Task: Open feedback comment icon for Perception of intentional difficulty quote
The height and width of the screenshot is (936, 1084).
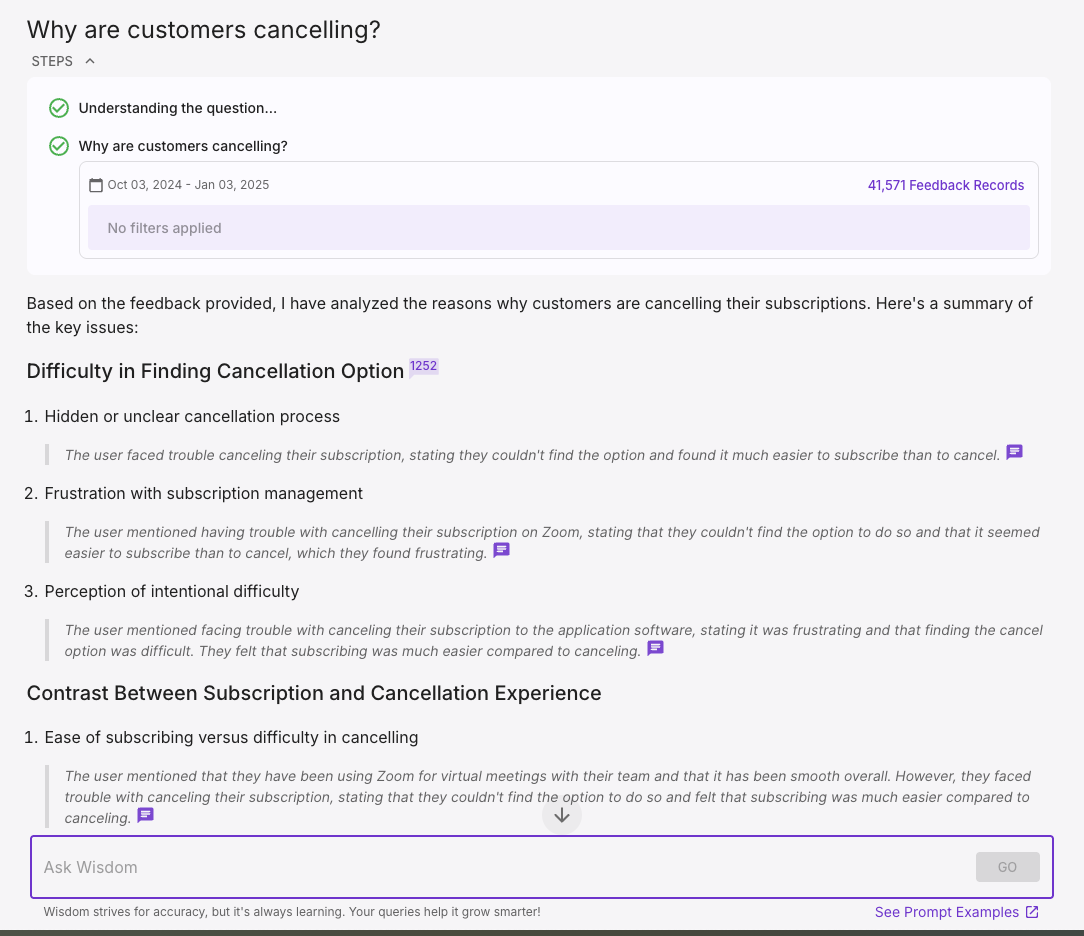Action: click(655, 648)
